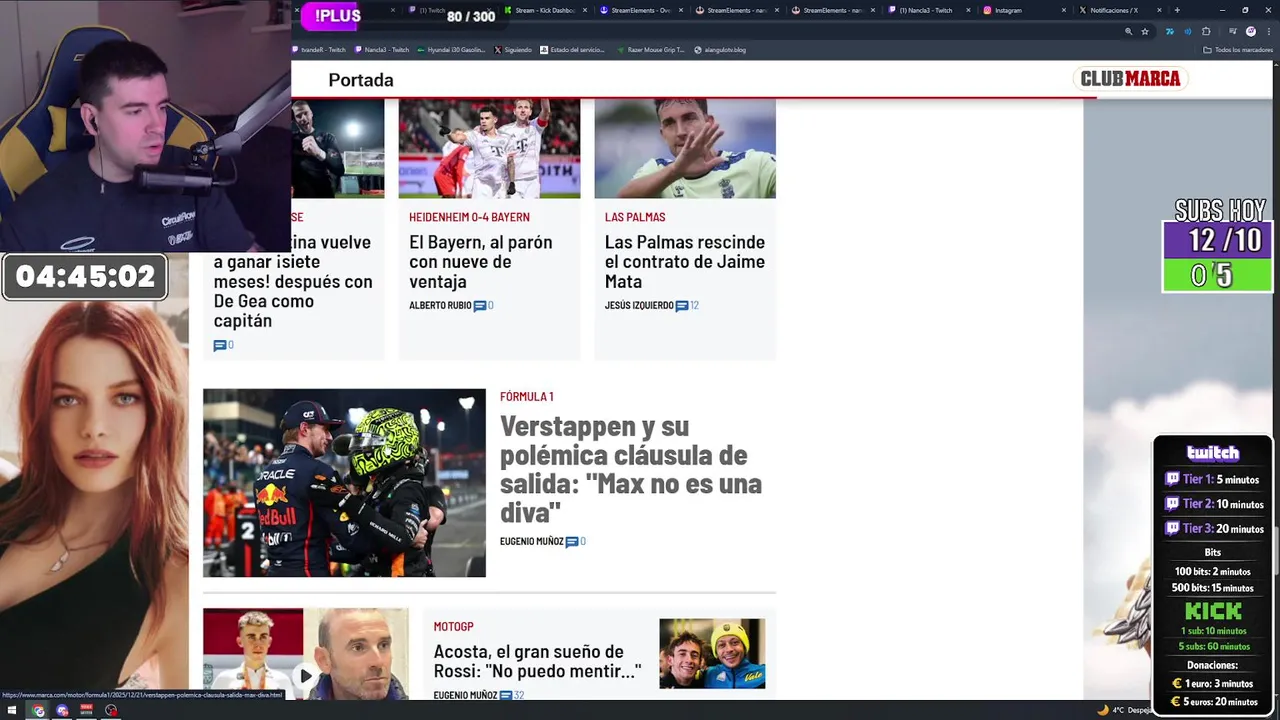This screenshot has width=1280, height=720.
Task: Open the Siguiendo X bookmark
Action: [x=512, y=49]
